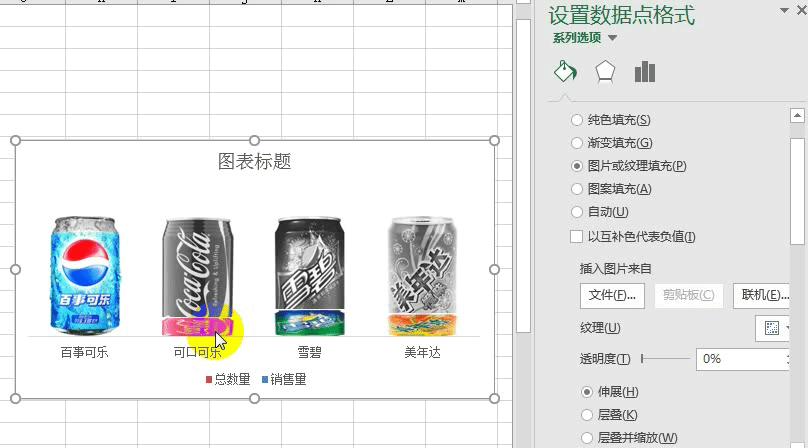The image size is (808, 448).
Task: Select 层叠并缩放(W) radio button
Action: pos(586,438)
